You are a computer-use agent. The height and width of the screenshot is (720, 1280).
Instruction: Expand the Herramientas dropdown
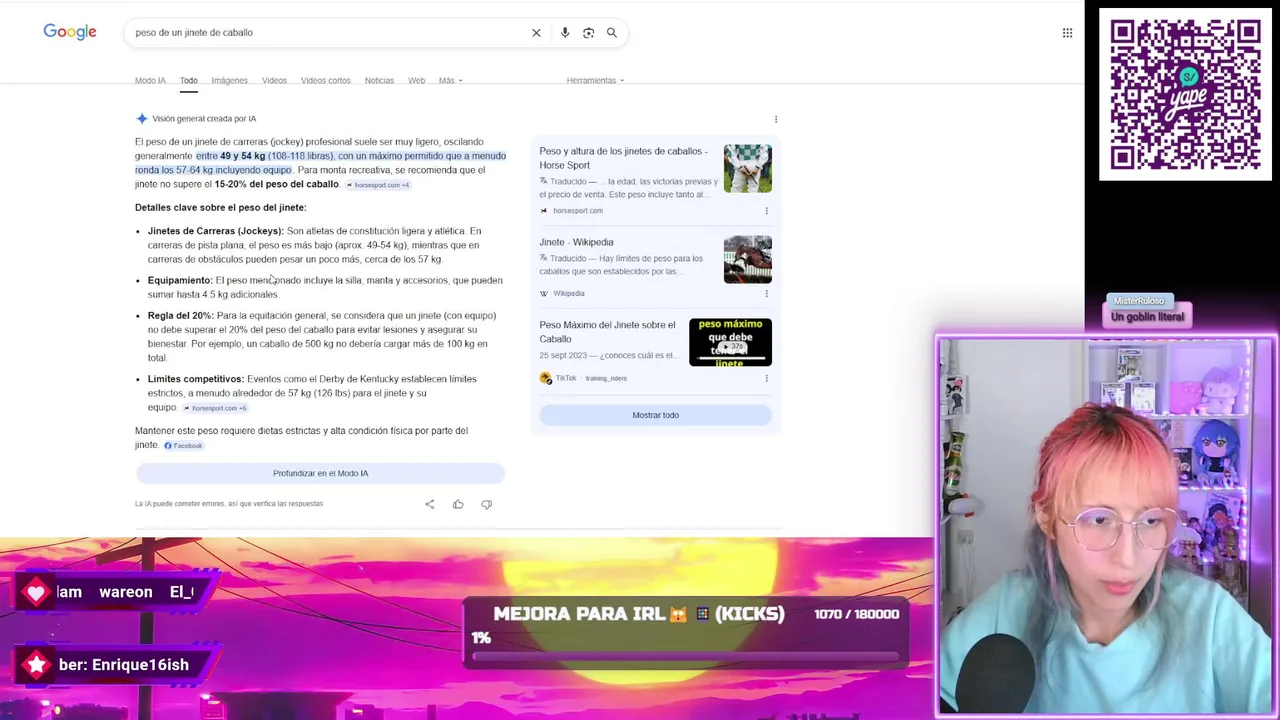click(595, 80)
